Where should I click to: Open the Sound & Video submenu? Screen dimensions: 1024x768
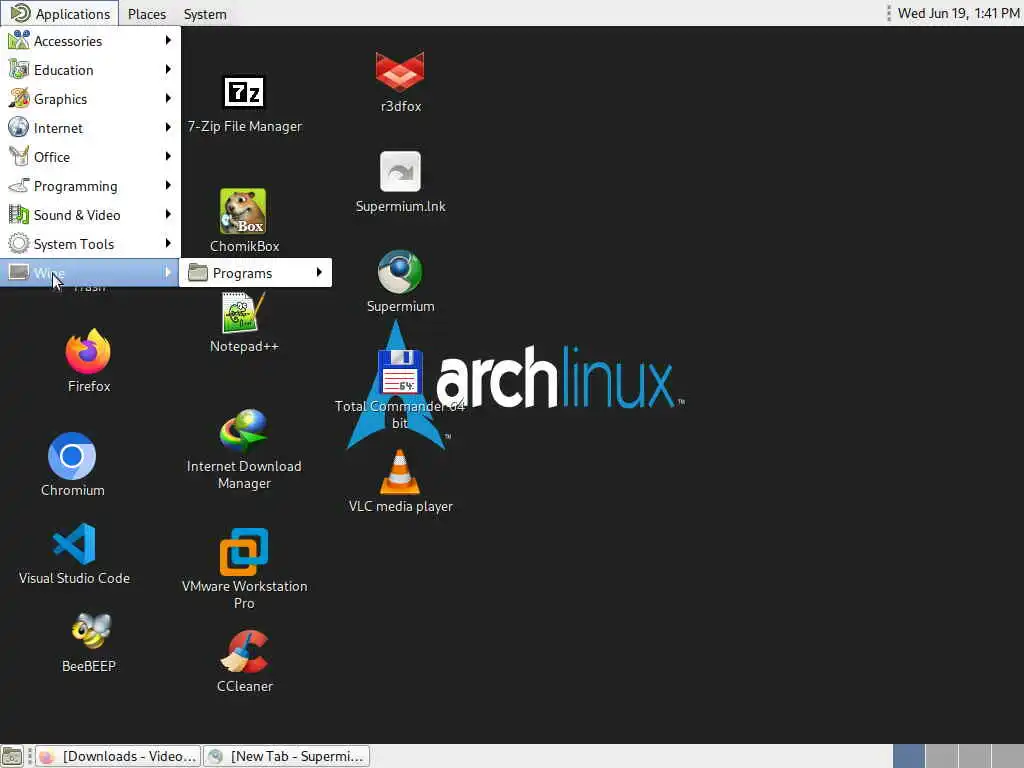90,215
